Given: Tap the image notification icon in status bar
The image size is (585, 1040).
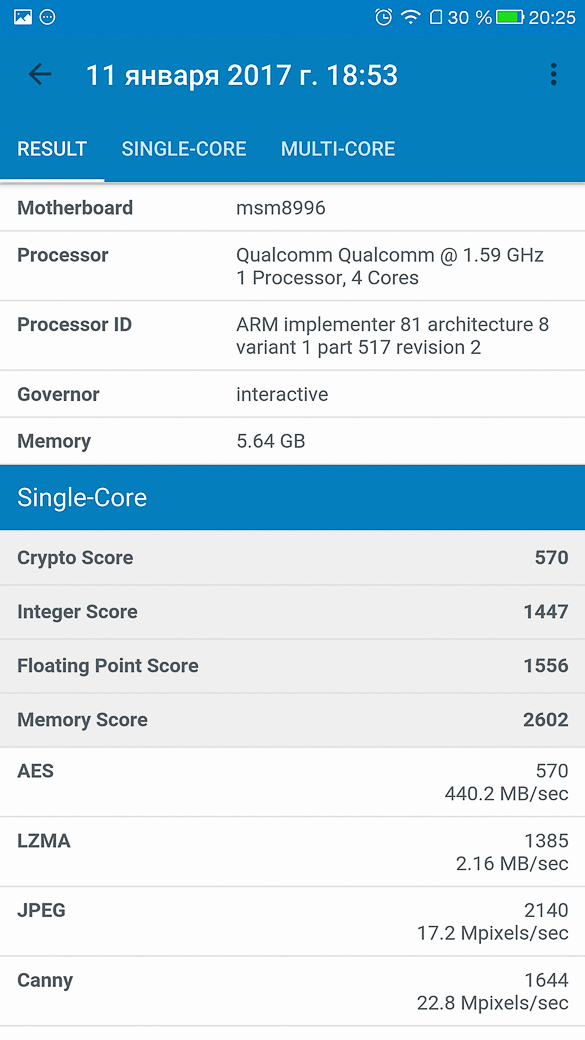Looking at the screenshot, I should pos(23,17).
